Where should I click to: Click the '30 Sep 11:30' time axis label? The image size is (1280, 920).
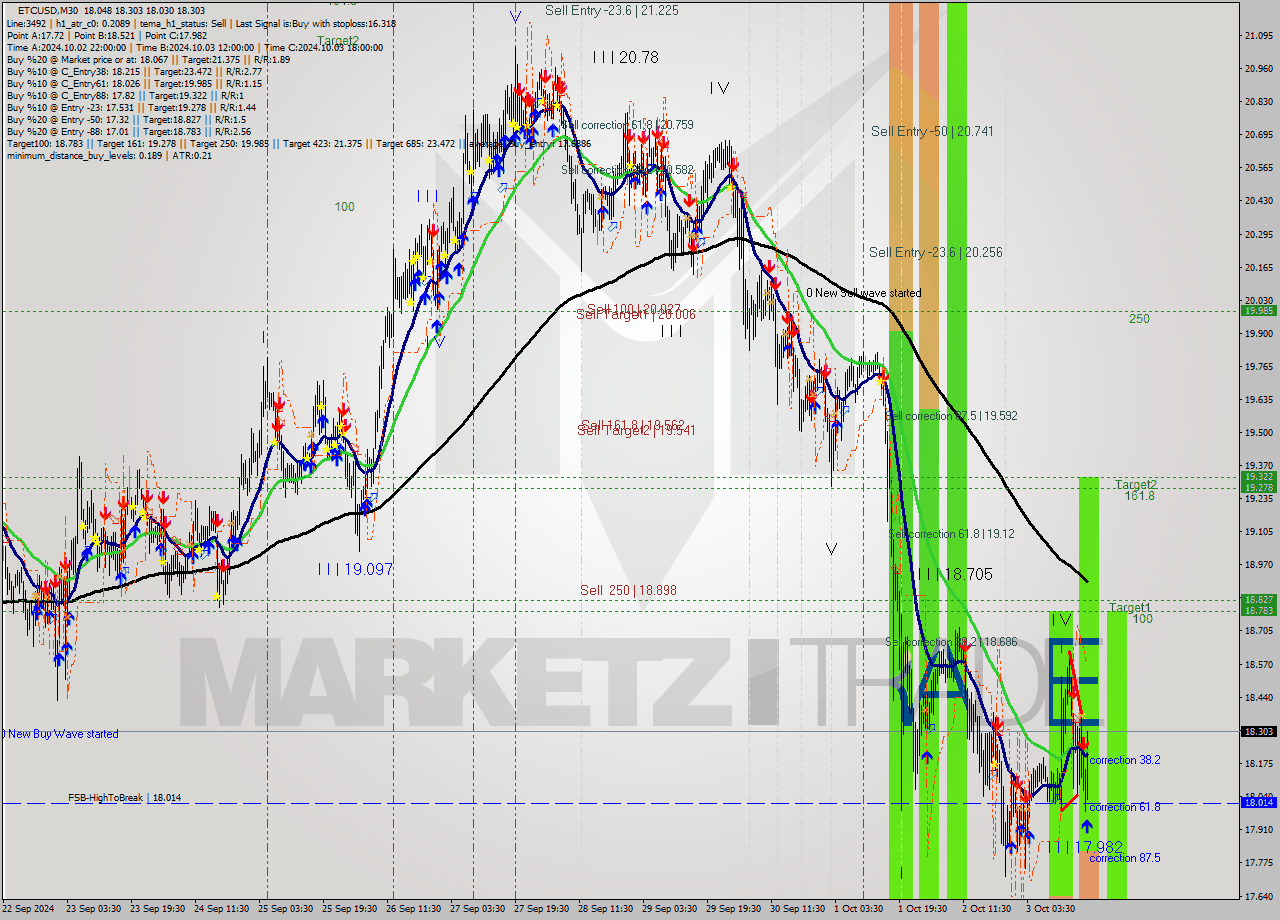pyautogui.click(x=798, y=909)
